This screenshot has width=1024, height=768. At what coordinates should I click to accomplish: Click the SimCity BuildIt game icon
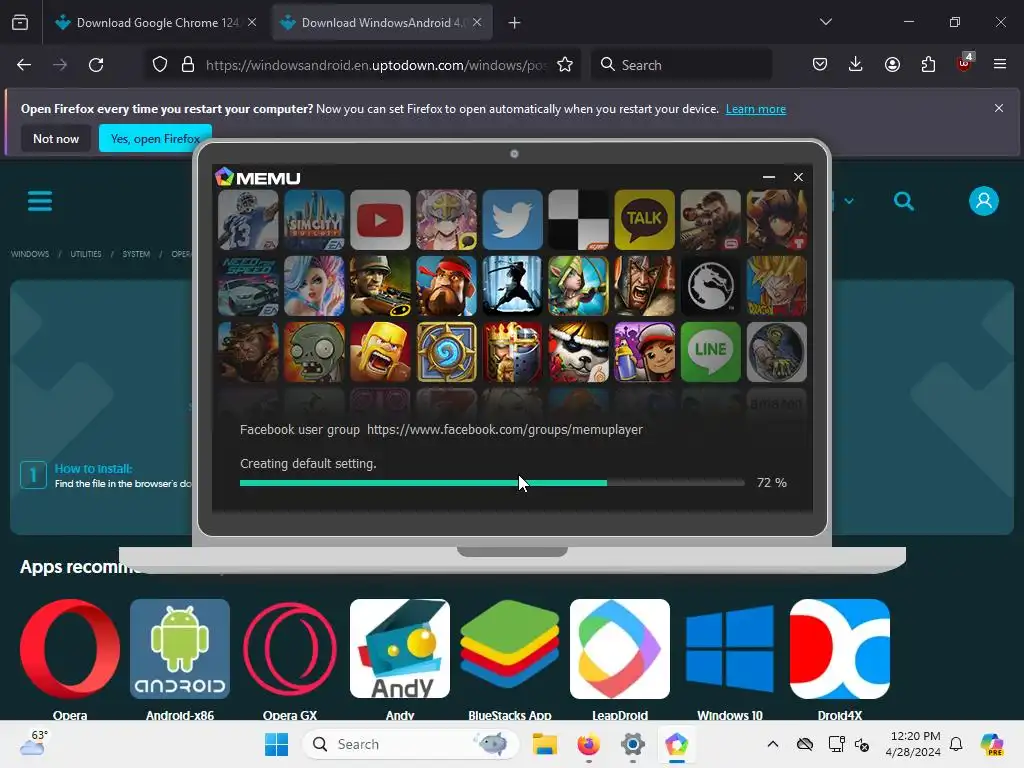pyautogui.click(x=314, y=220)
